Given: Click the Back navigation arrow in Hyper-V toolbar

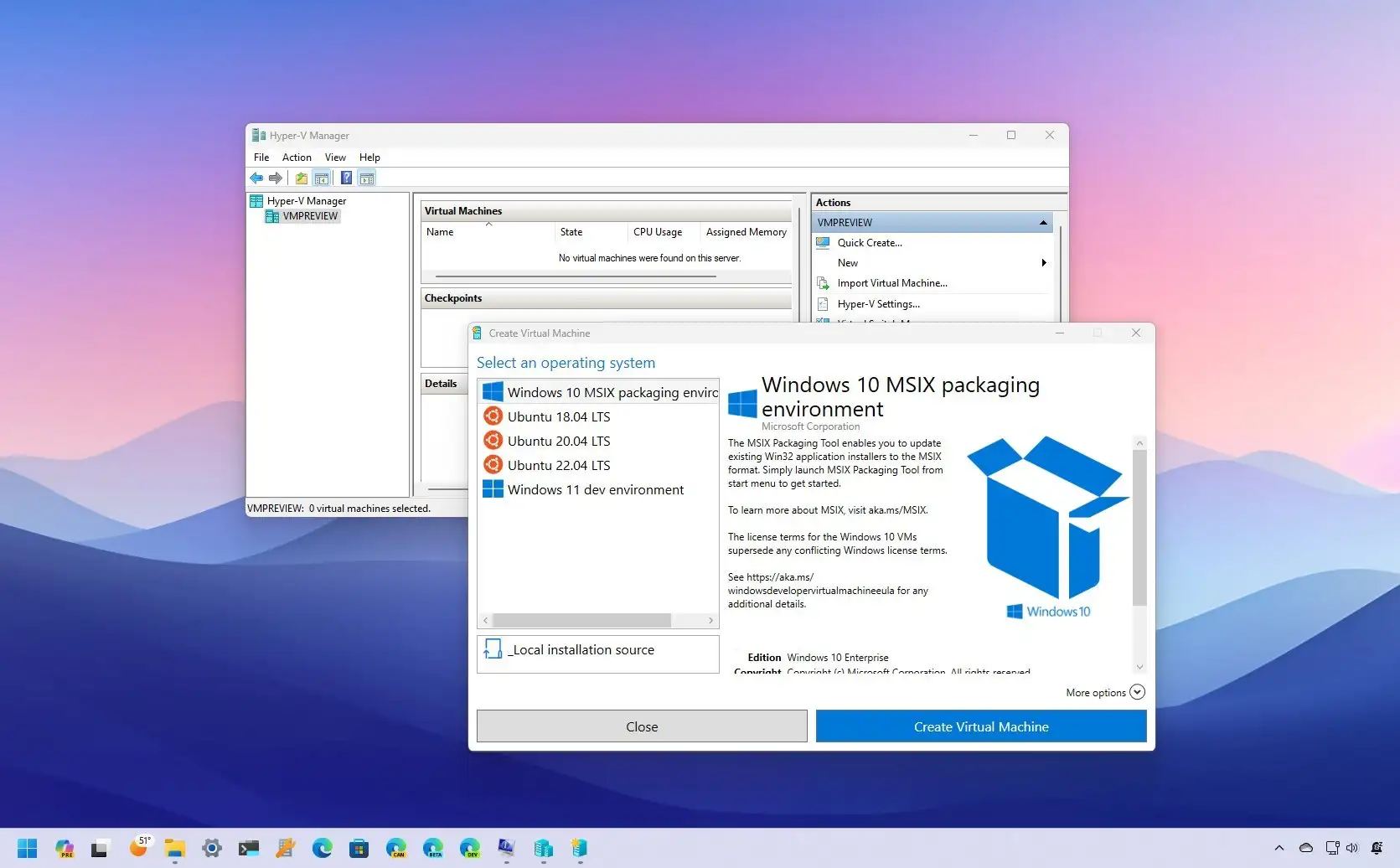Looking at the screenshot, I should (257, 178).
